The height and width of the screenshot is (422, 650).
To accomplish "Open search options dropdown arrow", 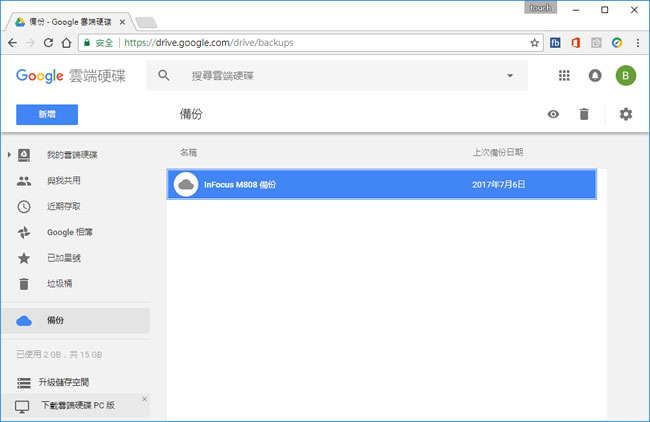I will point(510,75).
